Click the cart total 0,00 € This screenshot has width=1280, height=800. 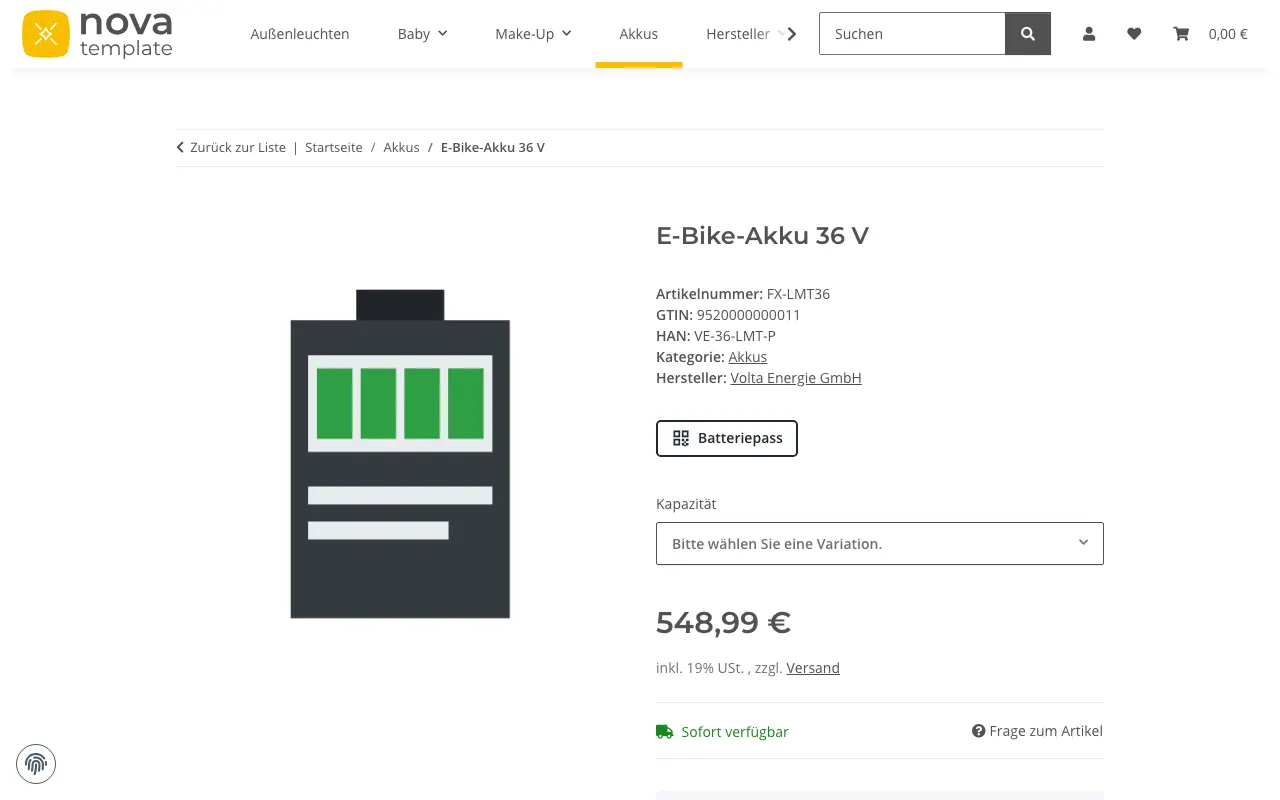(1228, 34)
